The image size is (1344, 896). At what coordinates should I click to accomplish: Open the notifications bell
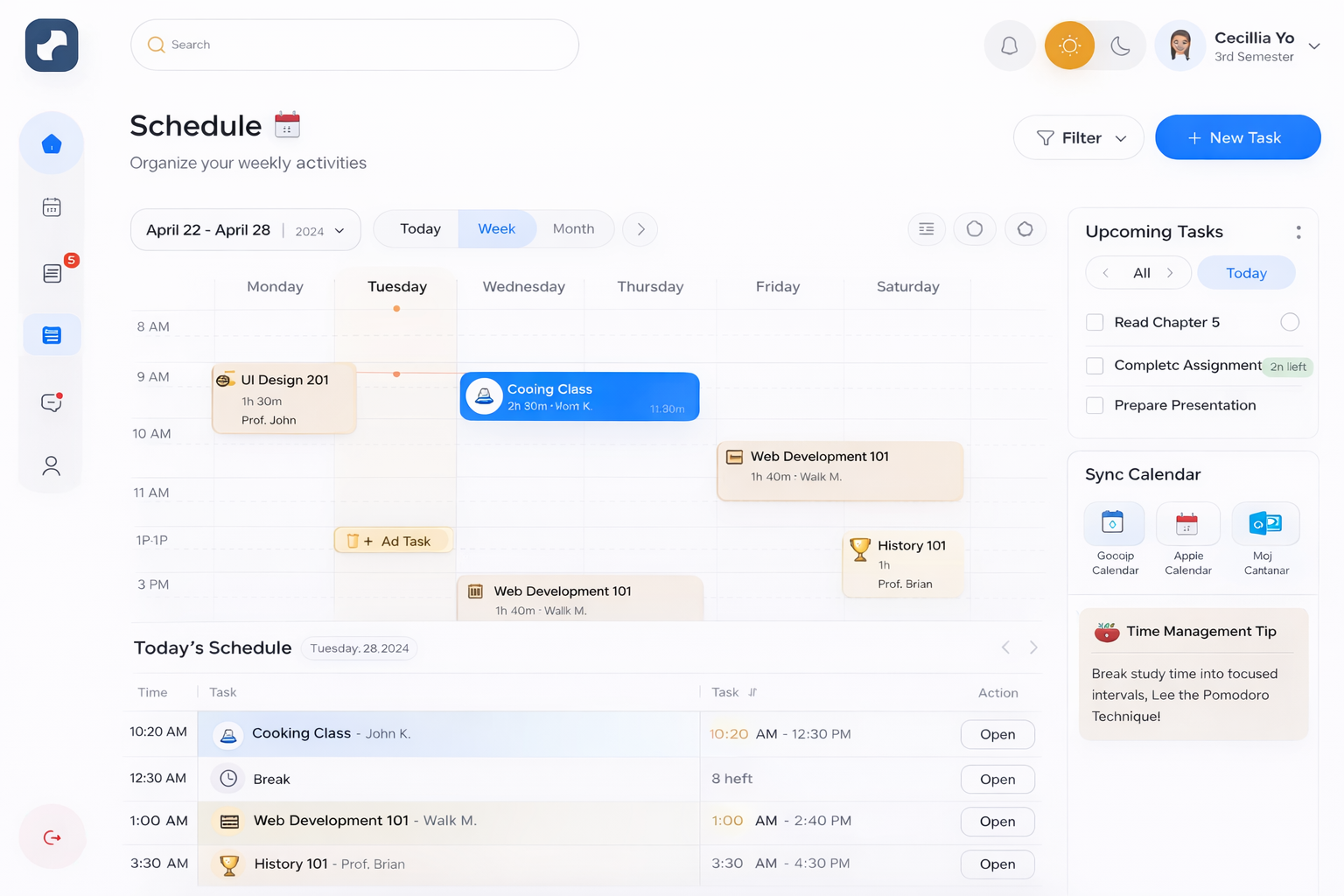(x=1009, y=45)
